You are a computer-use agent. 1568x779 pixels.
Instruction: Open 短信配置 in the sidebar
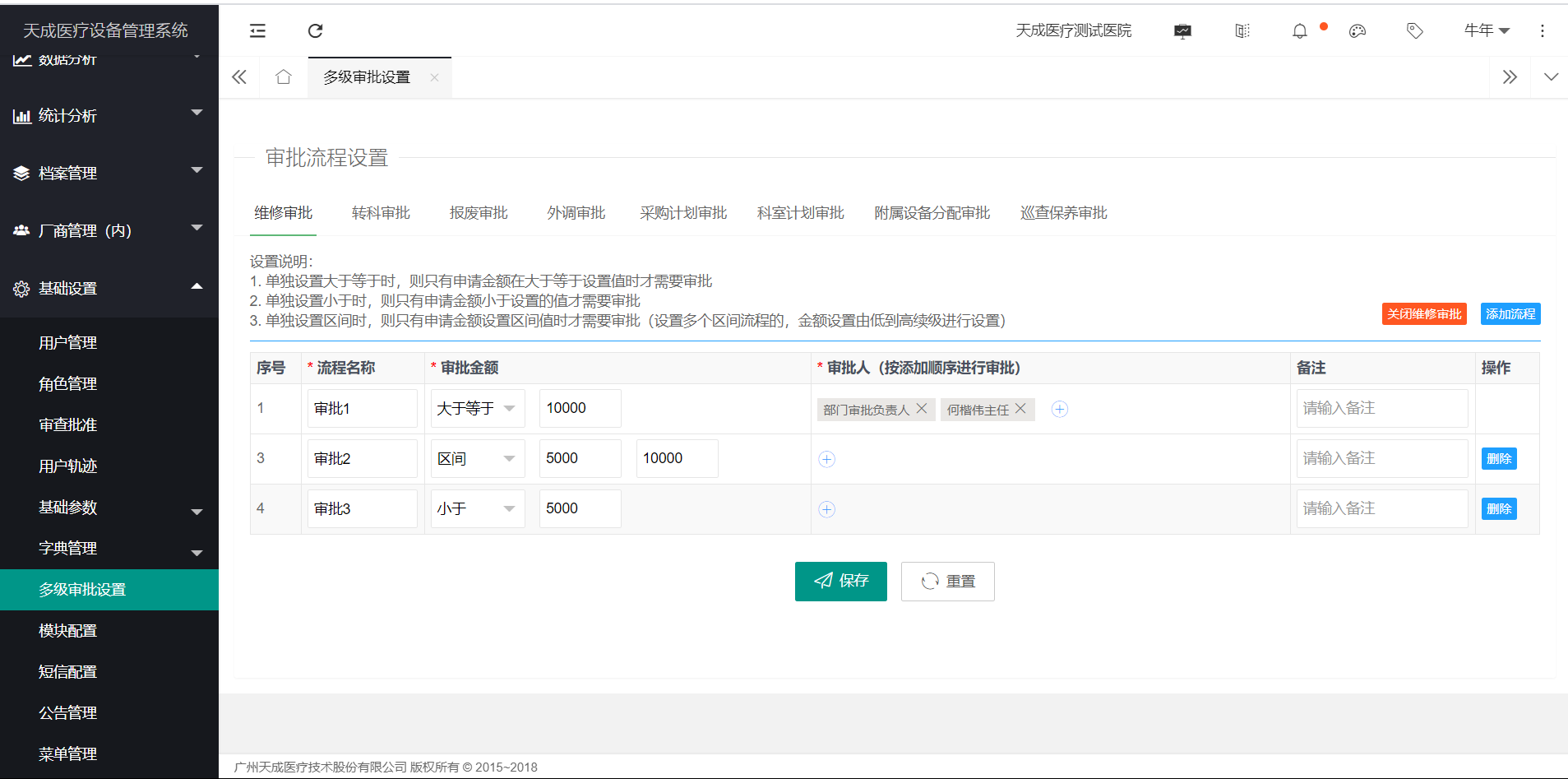[x=109, y=672]
